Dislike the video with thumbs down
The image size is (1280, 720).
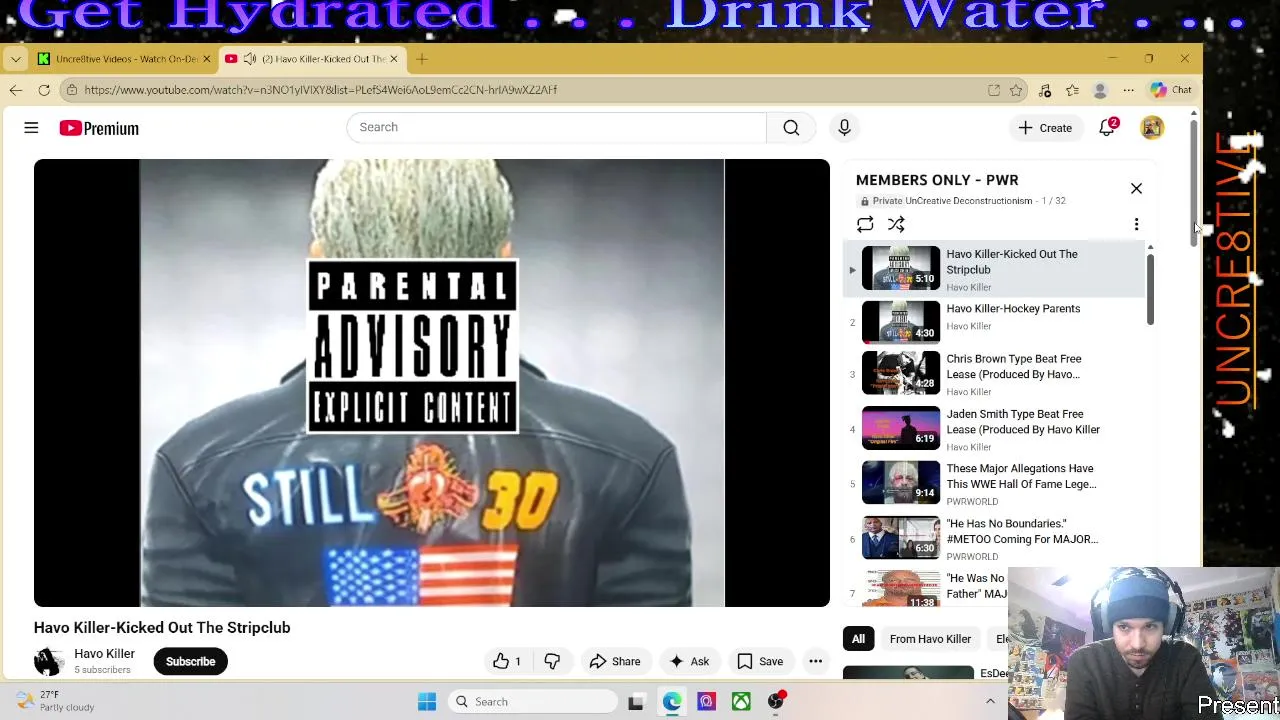[x=552, y=661]
